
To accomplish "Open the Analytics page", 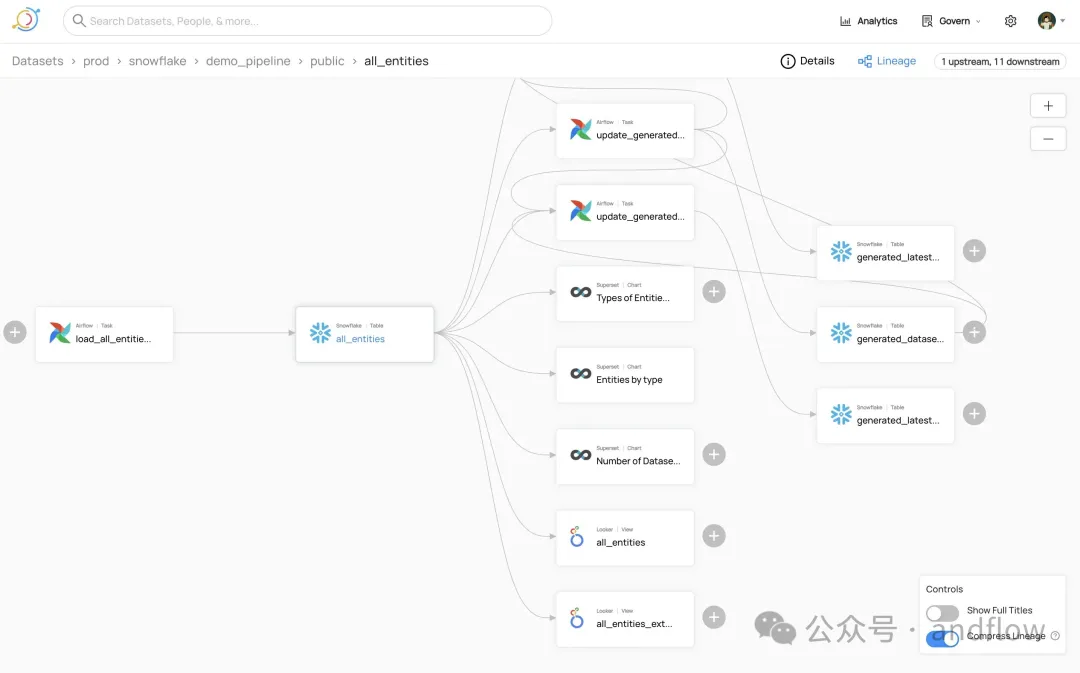I will [868, 21].
